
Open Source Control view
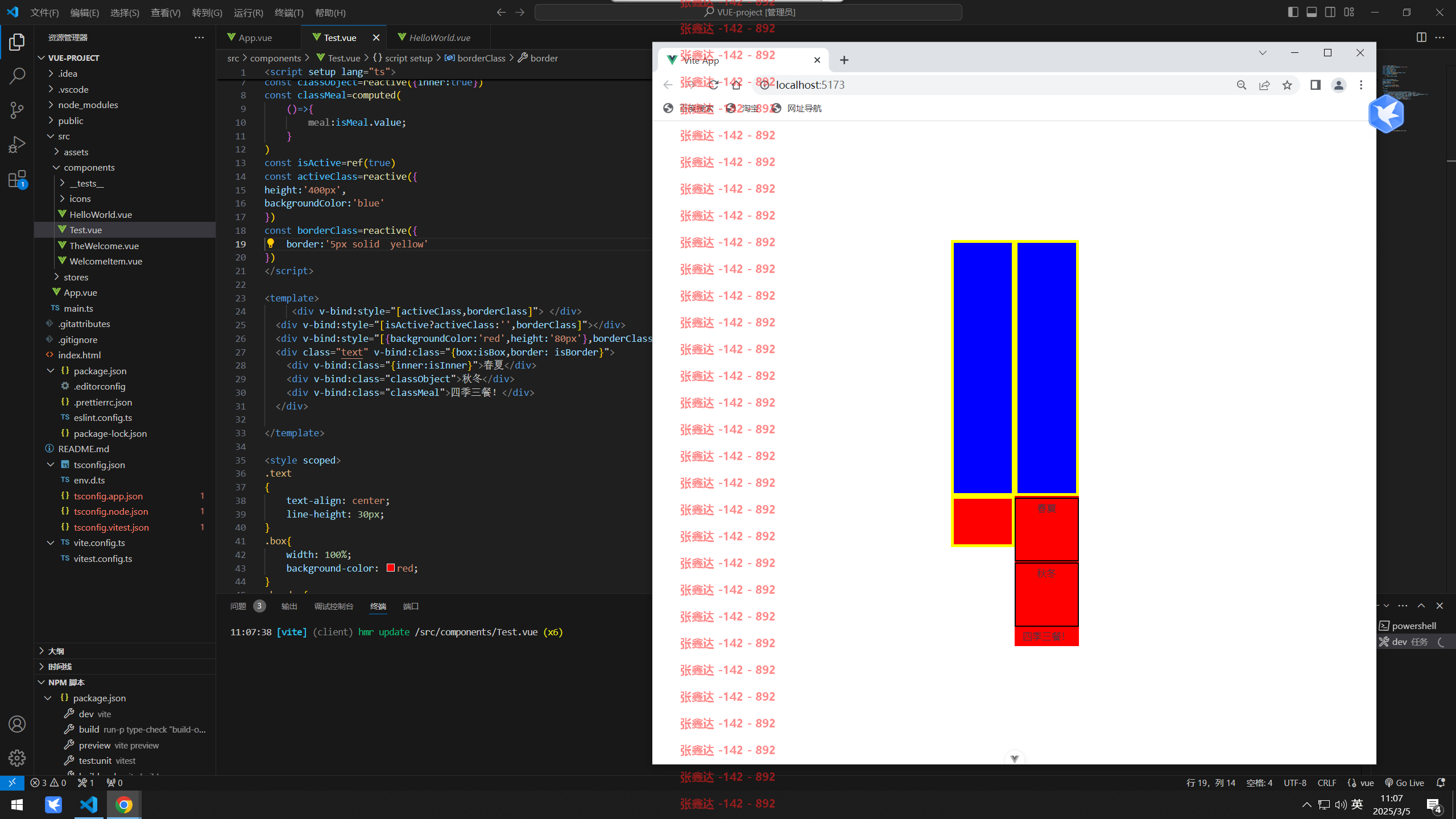[17, 110]
